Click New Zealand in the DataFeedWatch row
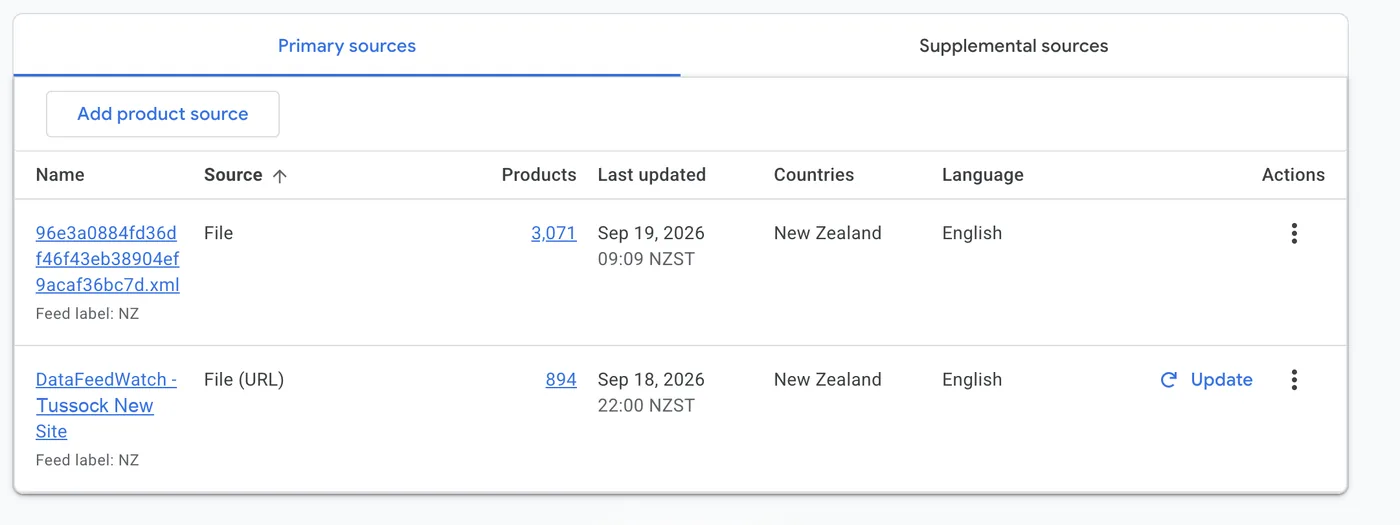The image size is (1400, 525). click(828, 380)
